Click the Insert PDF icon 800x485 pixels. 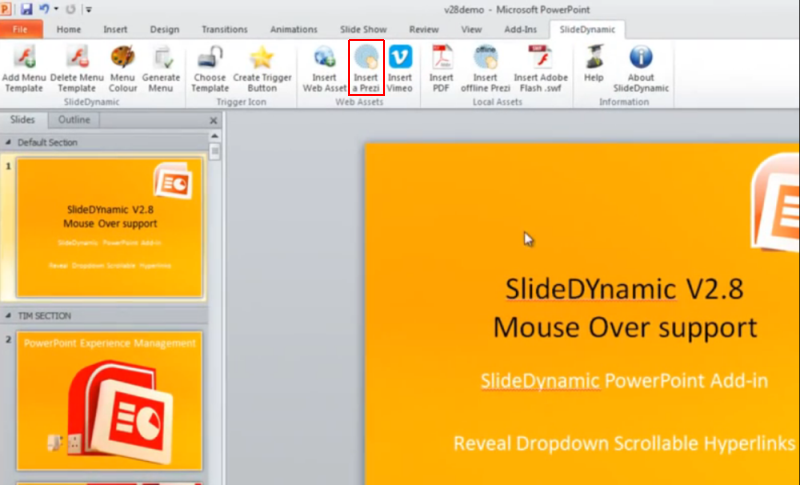click(441, 56)
